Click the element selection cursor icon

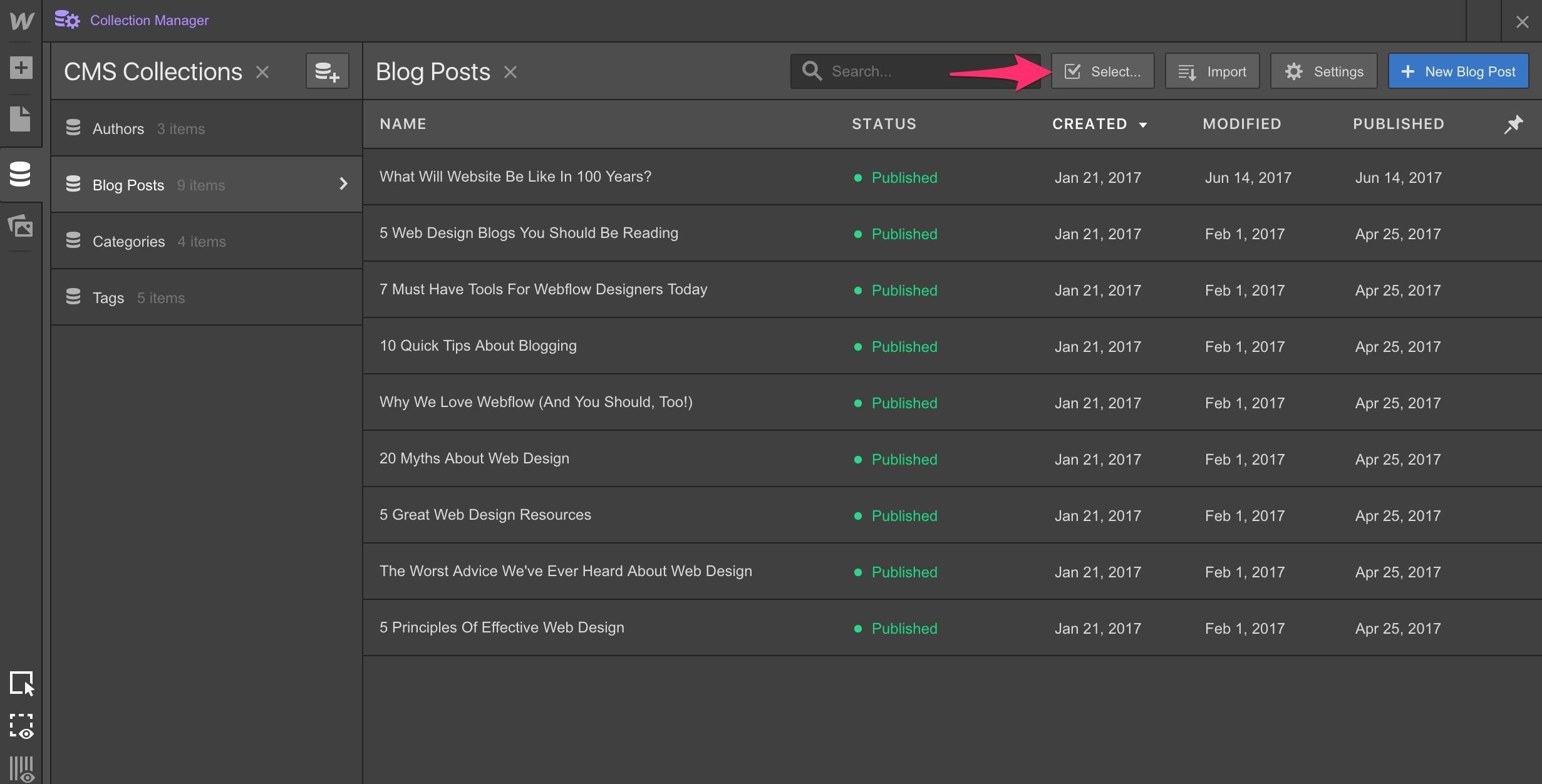point(21,683)
